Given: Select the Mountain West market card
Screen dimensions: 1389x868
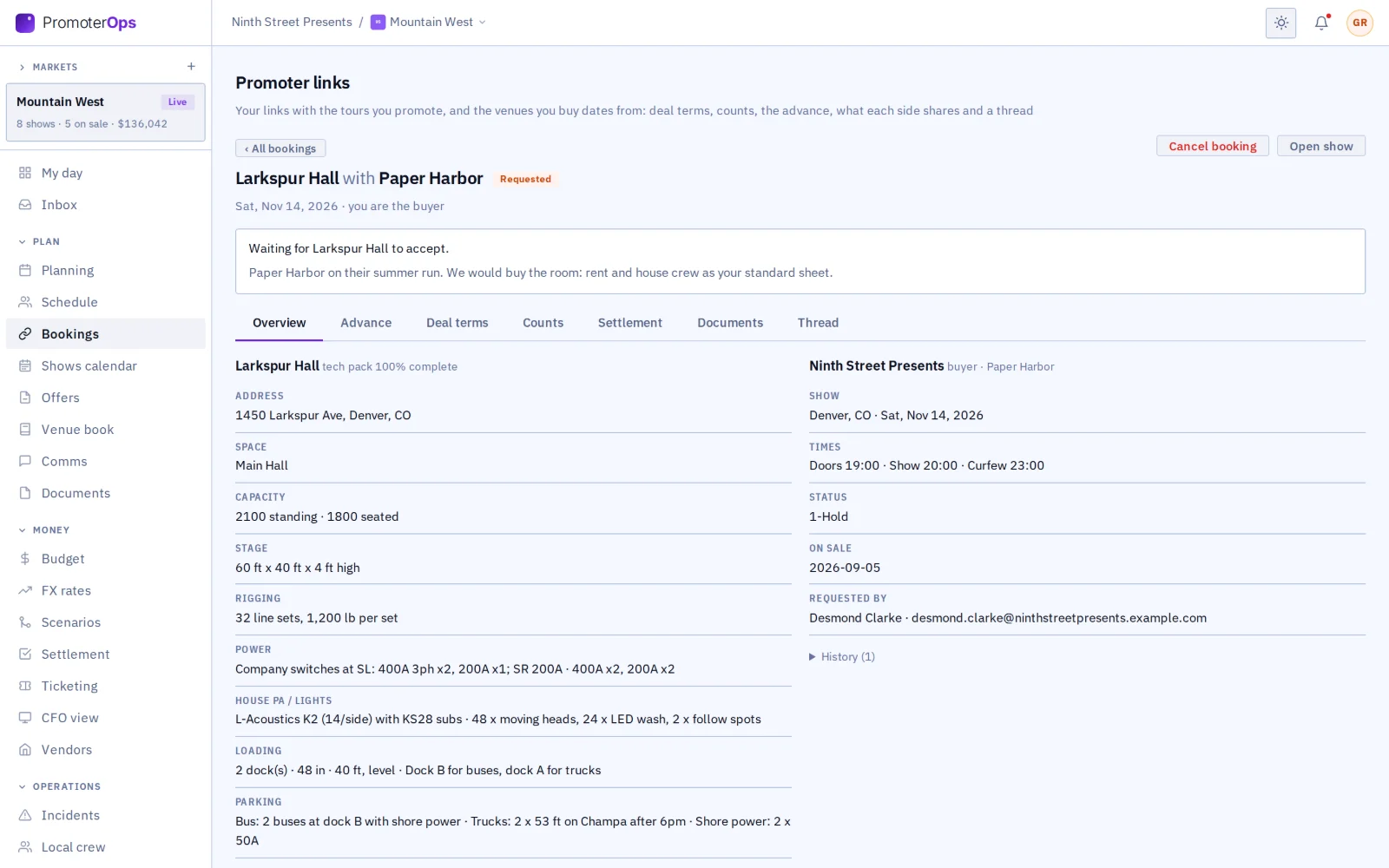Looking at the screenshot, I should tap(106, 112).
